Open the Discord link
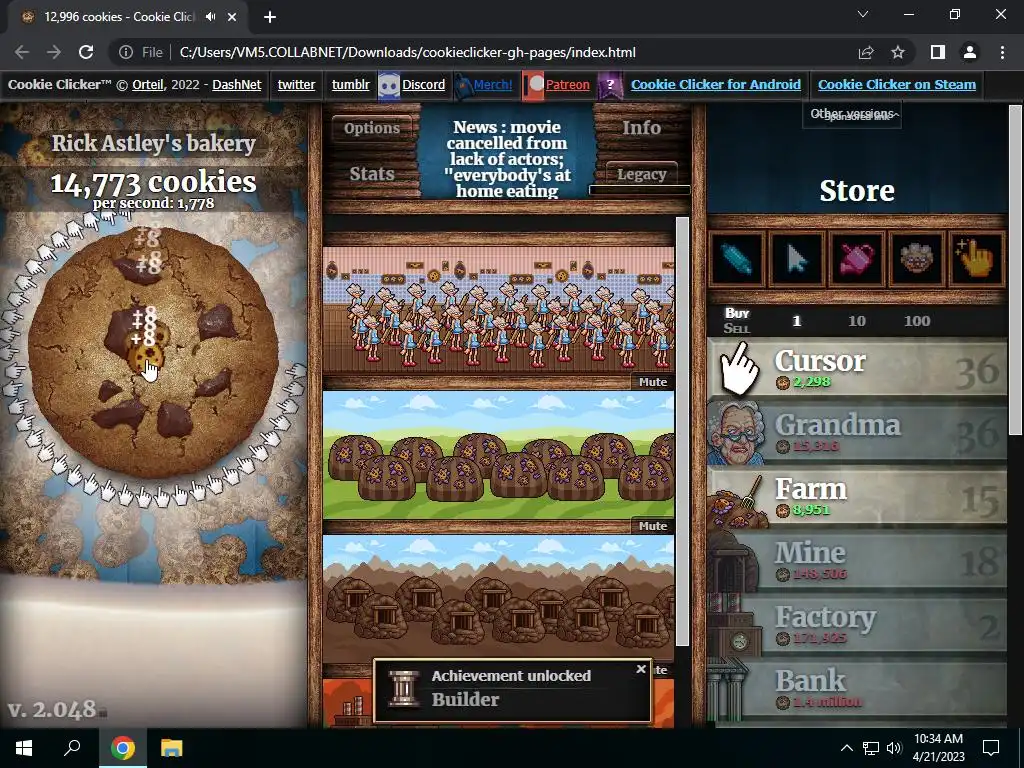Image resolution: width=1024 pixels, height=768 pixels. tap(423, 84)
